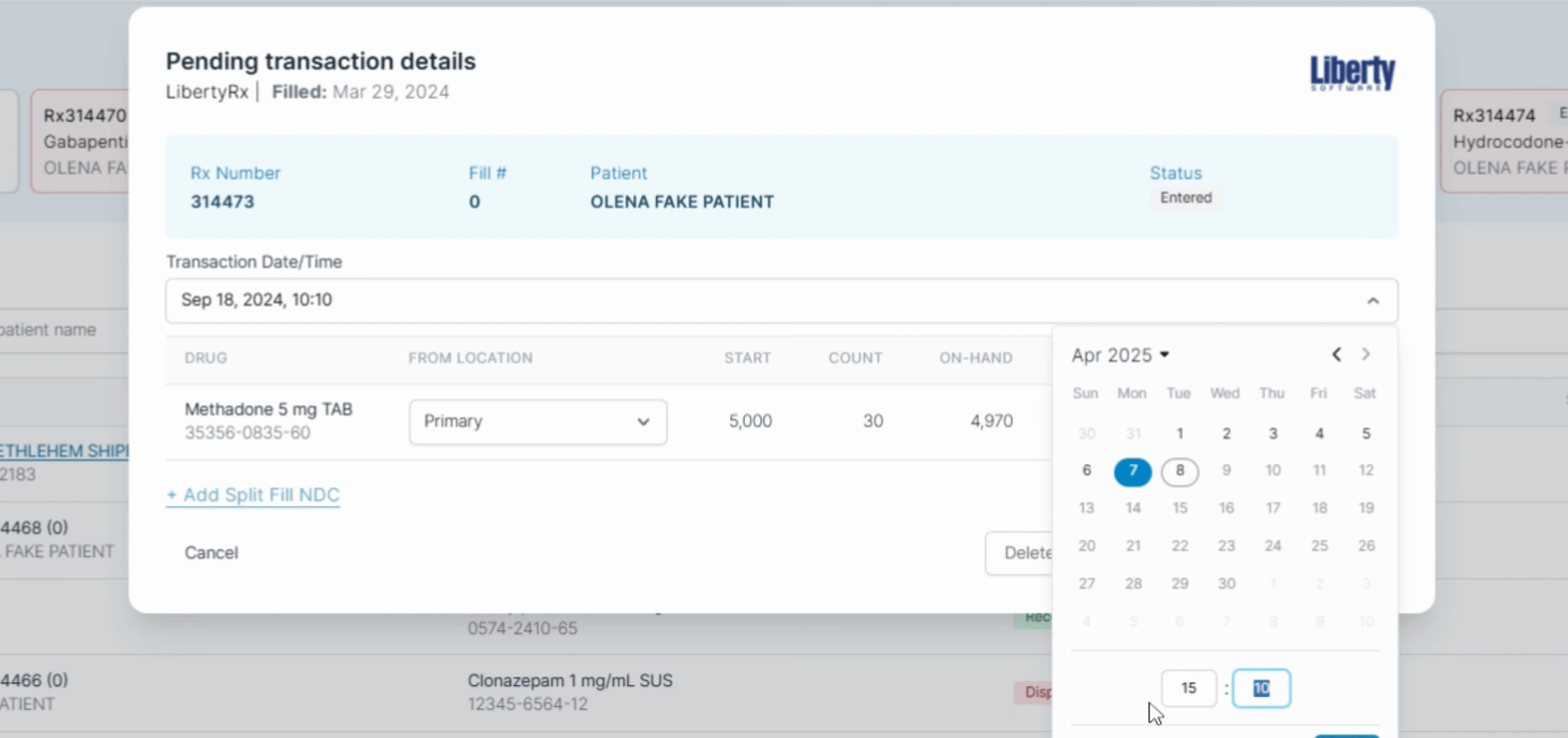1568x738 pixels.
Task: Go to next month in calendar
Action: coord(1366,354)
